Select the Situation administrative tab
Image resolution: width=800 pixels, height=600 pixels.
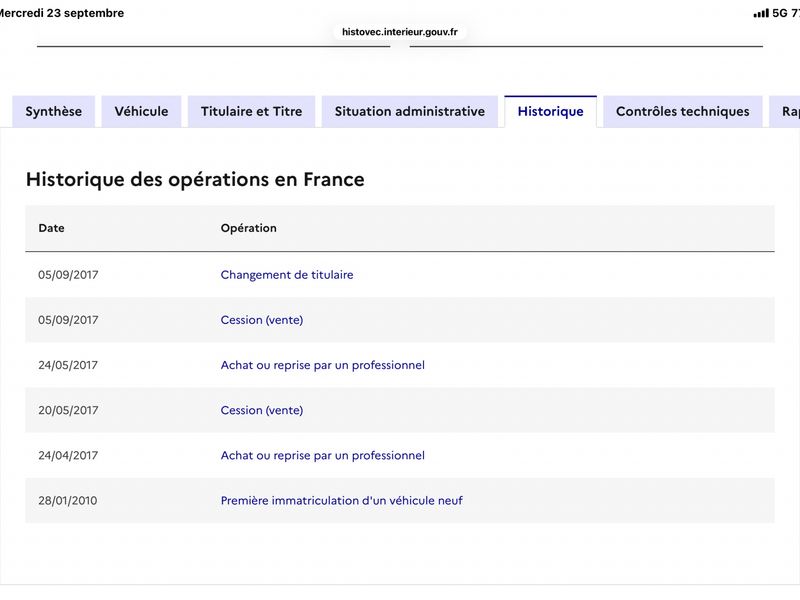point(410,111)
